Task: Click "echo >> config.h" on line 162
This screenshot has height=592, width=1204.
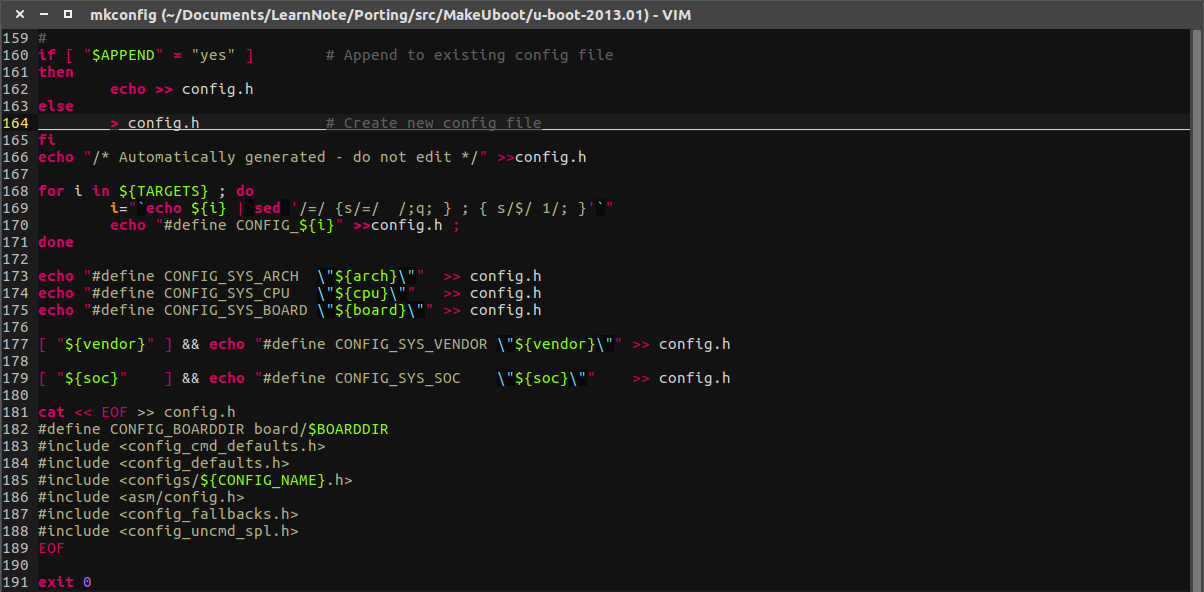Action: (182, 89)
